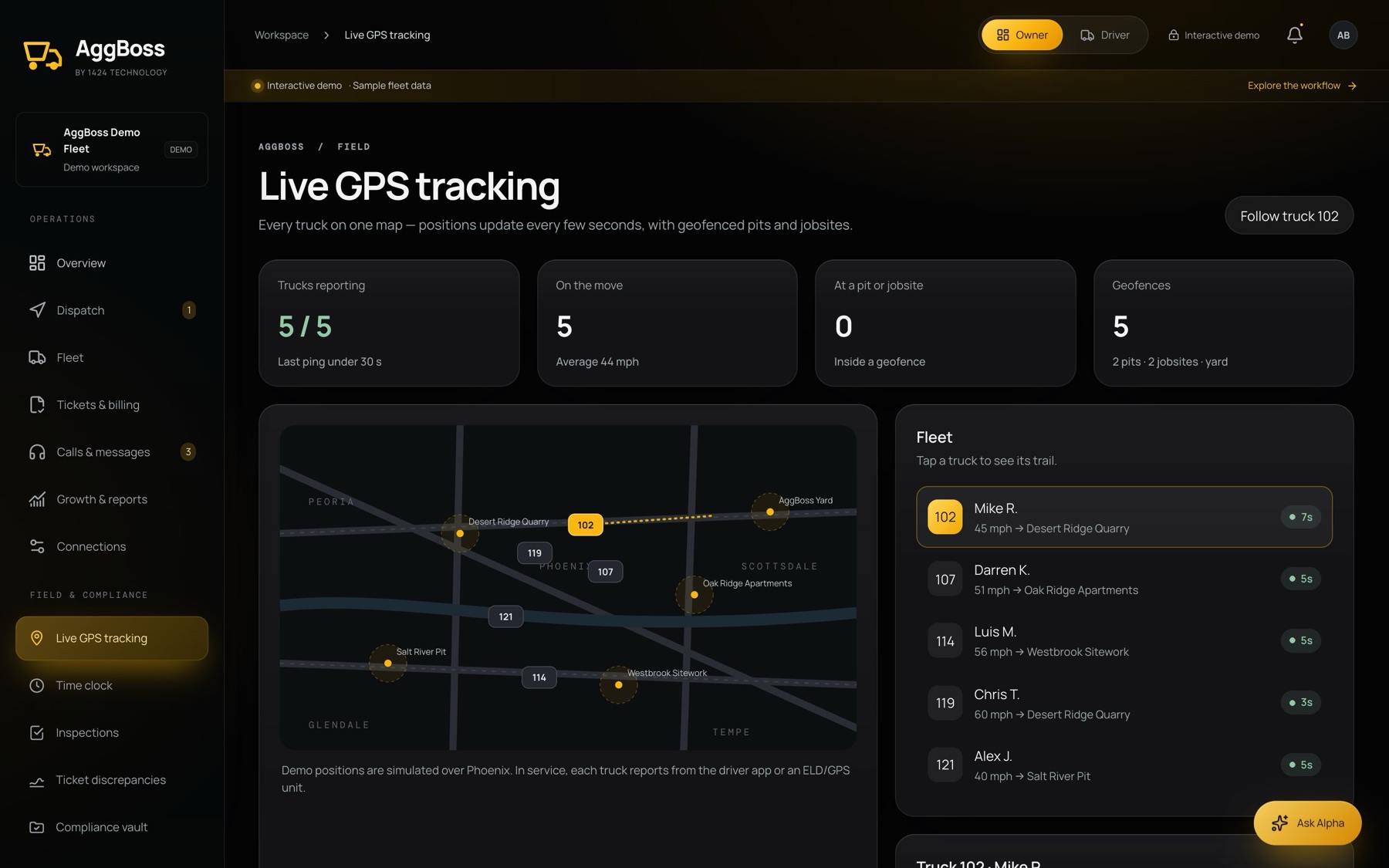Follow the Explore the workflow link

(x=1302, y=86)
